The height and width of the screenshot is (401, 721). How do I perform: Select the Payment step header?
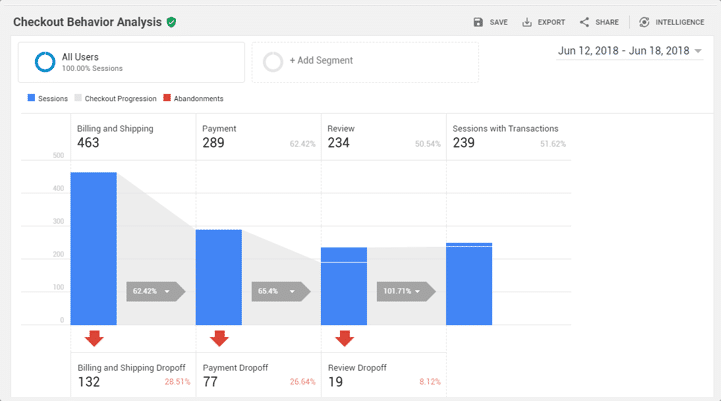click(258, 137)
